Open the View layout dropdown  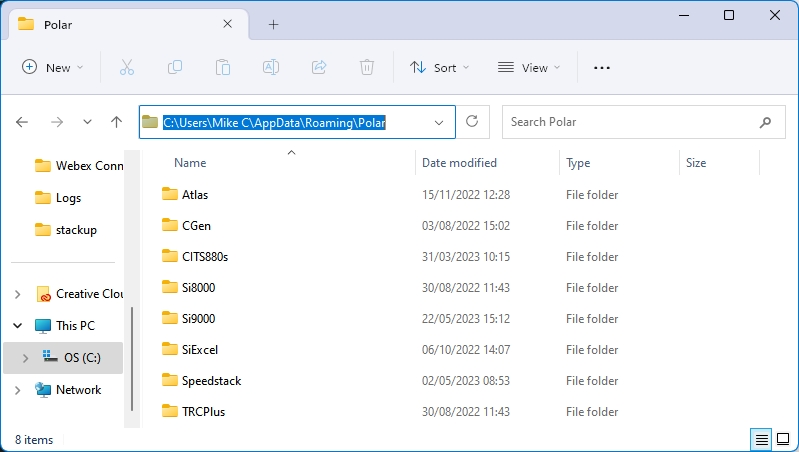[529, 67]
